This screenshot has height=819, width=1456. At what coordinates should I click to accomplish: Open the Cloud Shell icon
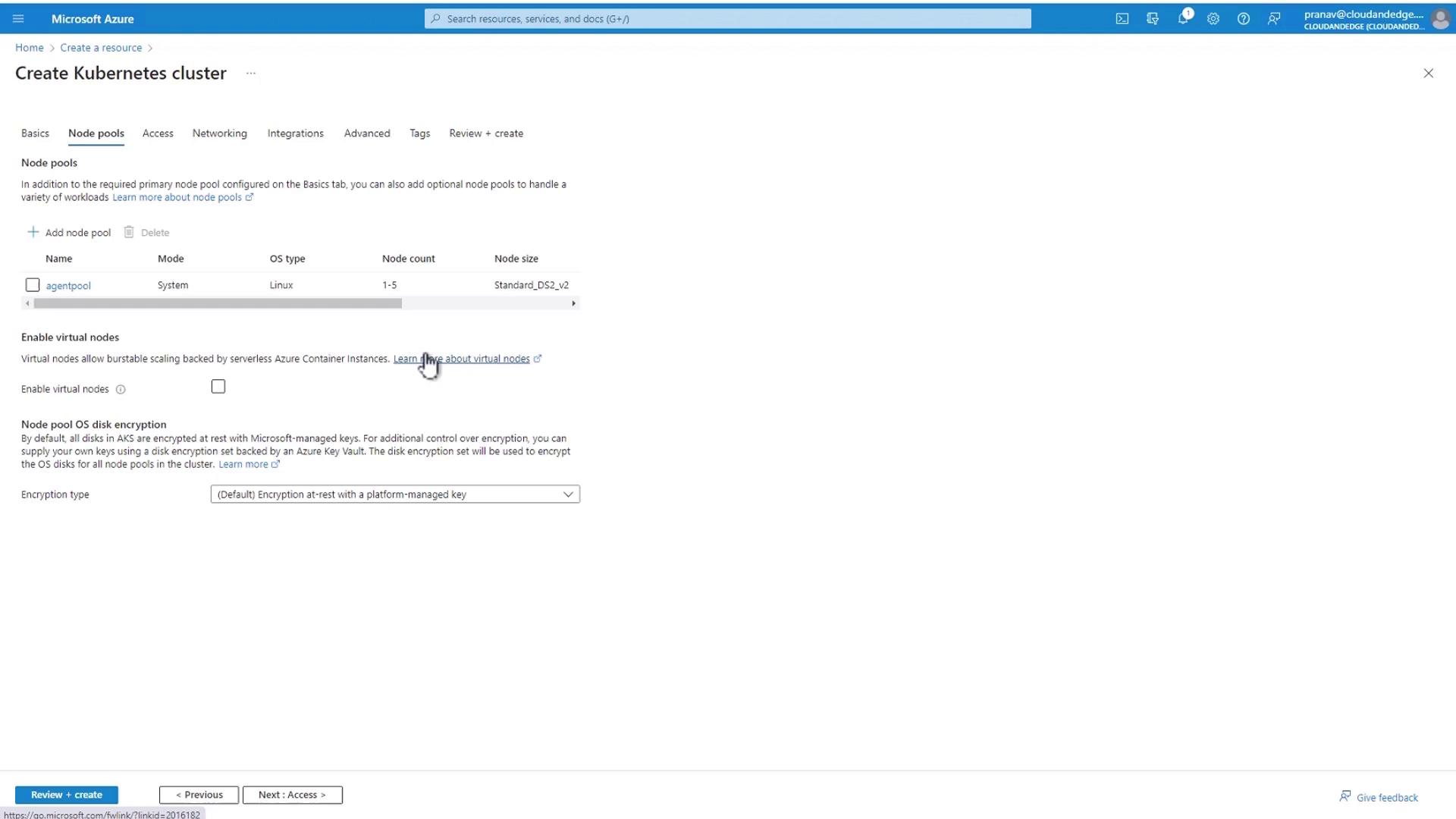[1122, 19]
